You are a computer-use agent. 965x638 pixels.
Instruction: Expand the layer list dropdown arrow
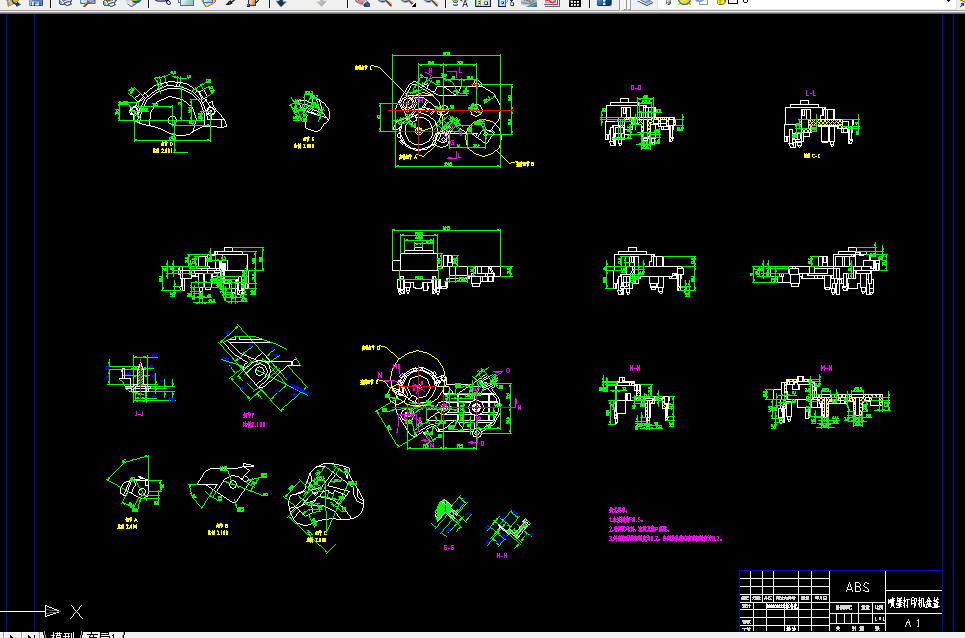pyautogui.click(x=948, y=2)
